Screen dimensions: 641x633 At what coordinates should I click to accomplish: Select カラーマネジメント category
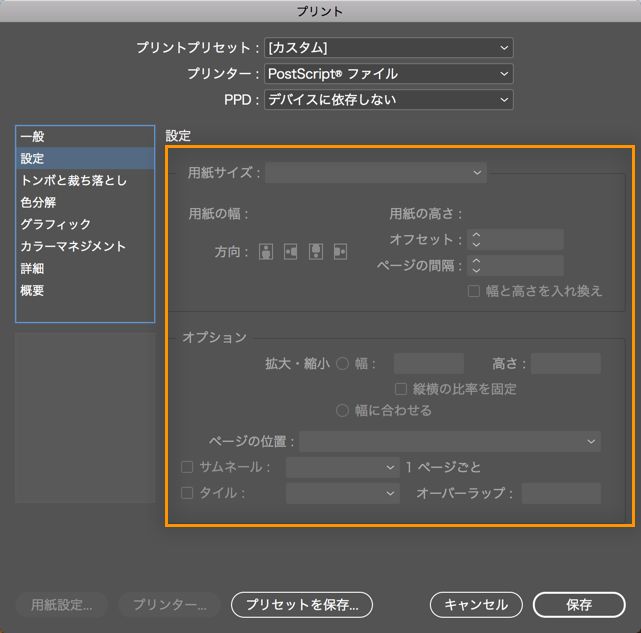[x=85, y=246]
